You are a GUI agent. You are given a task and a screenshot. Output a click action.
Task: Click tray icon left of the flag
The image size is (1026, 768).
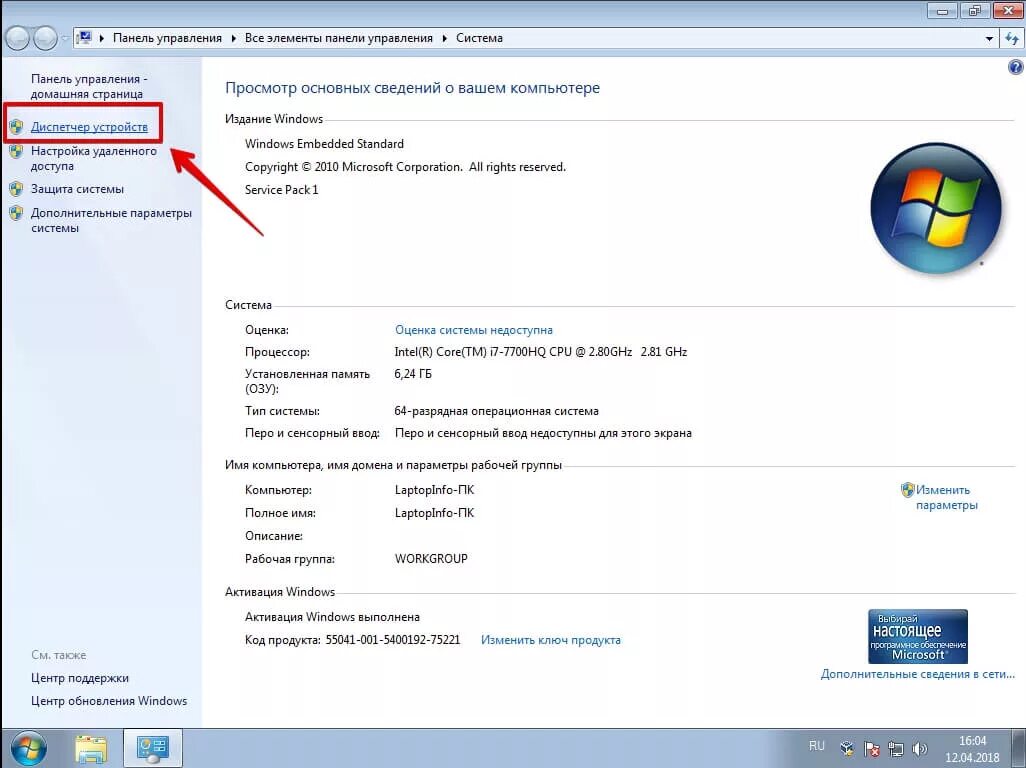click(847, 749)
